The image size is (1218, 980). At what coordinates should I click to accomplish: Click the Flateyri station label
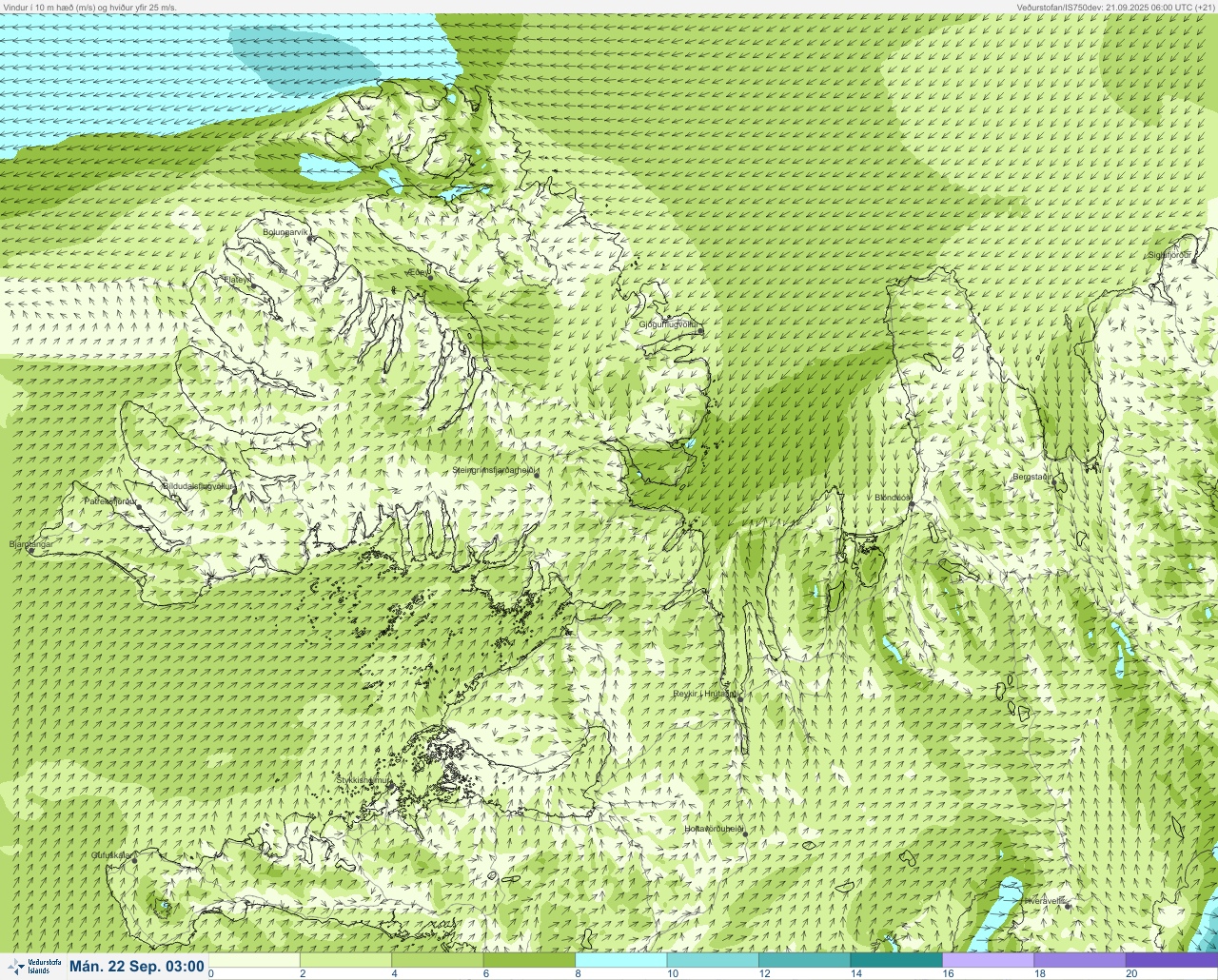point(237,280)
